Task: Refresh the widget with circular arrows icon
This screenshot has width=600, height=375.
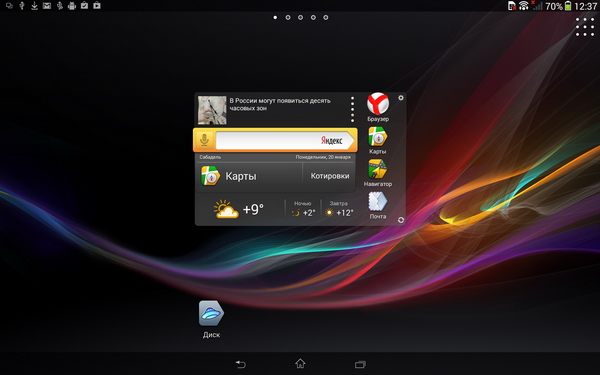Action: pos(401,220)
